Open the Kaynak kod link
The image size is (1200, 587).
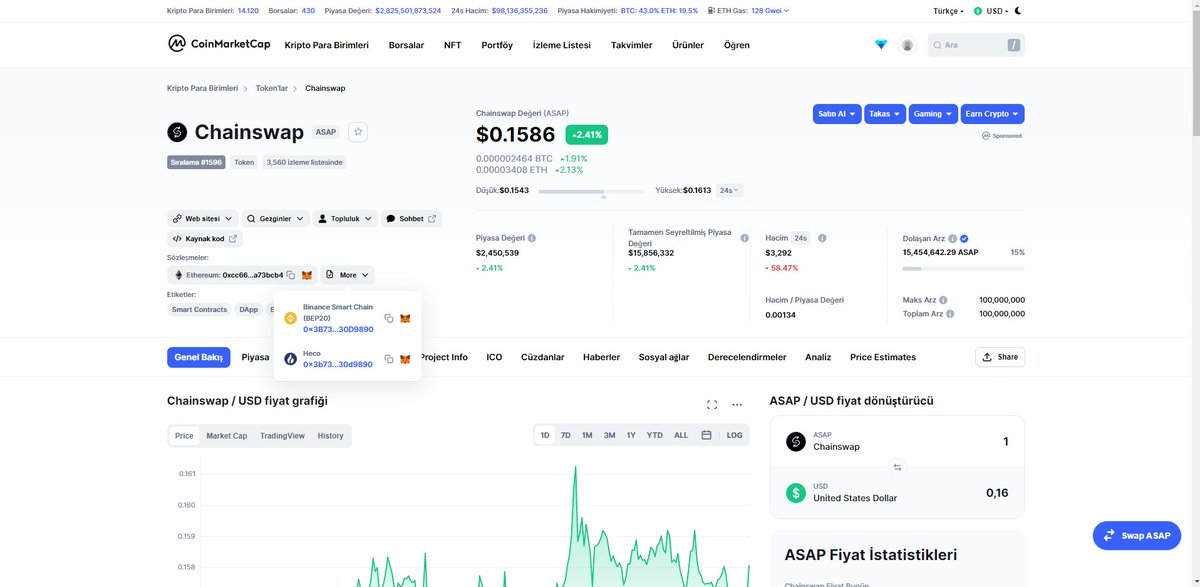click(205, 239)
